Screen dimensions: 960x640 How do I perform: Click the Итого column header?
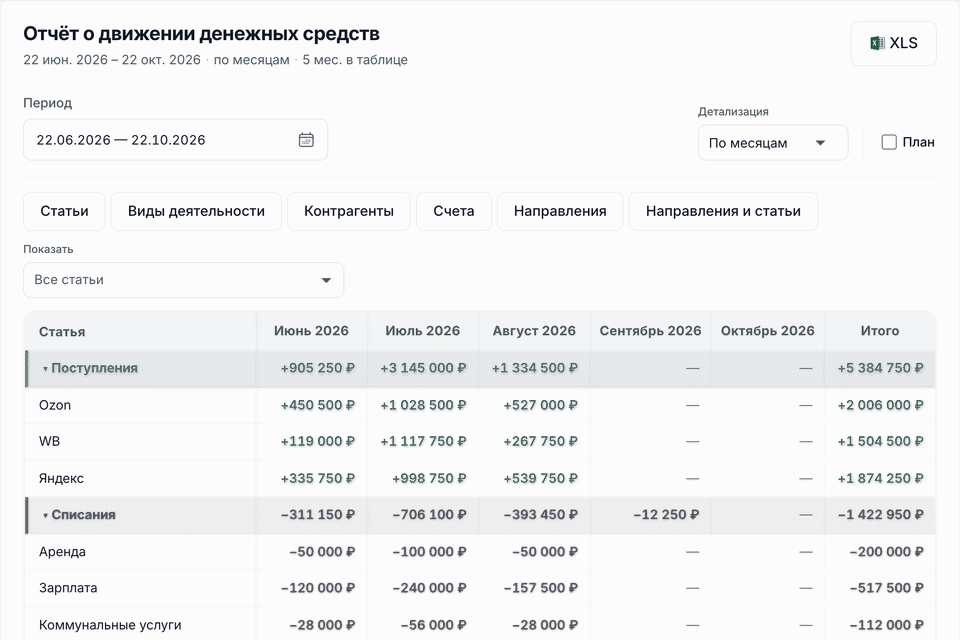880,331
